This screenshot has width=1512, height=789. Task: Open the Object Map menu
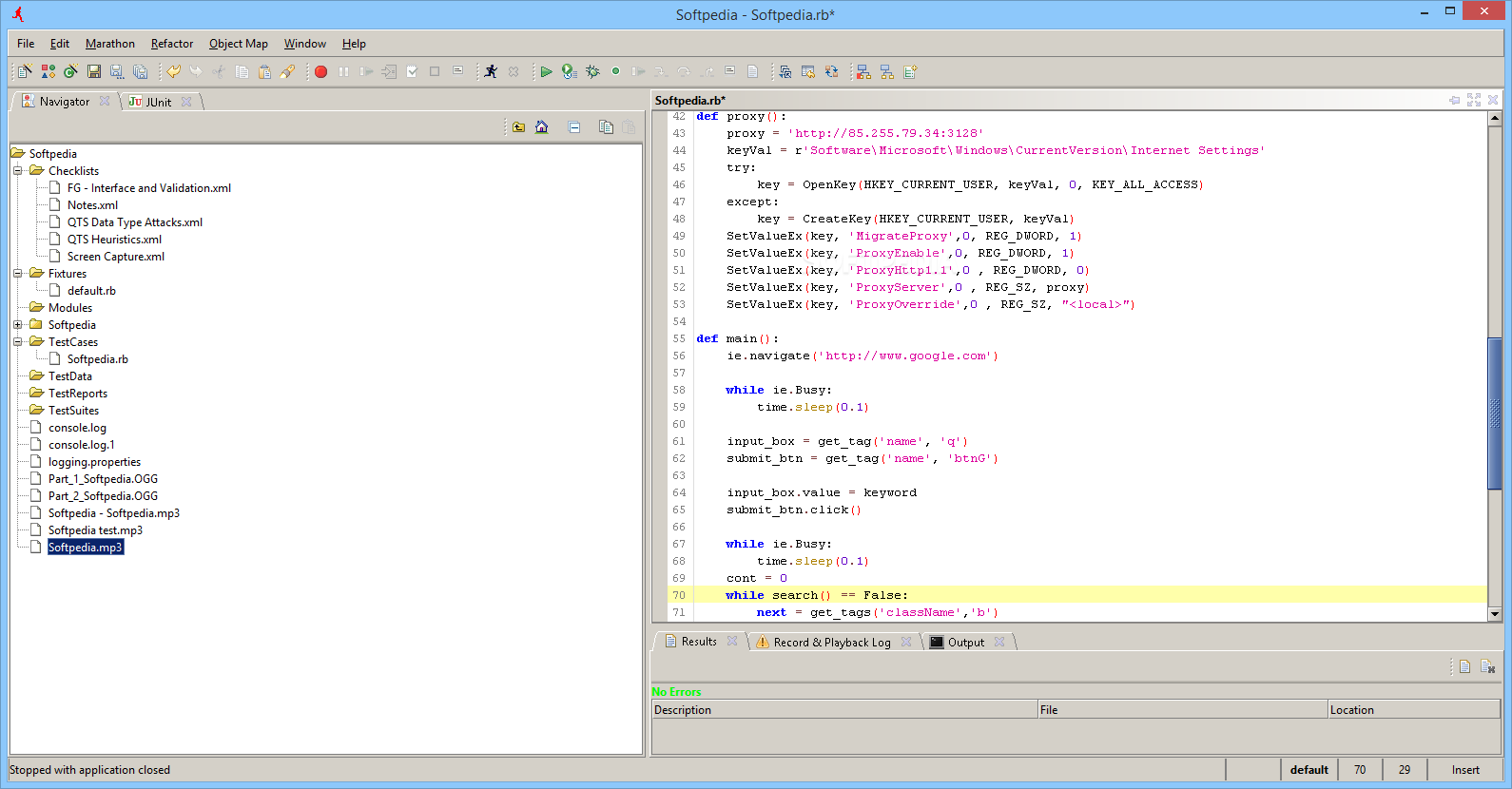pyautogui.click(x=239, y=44)
